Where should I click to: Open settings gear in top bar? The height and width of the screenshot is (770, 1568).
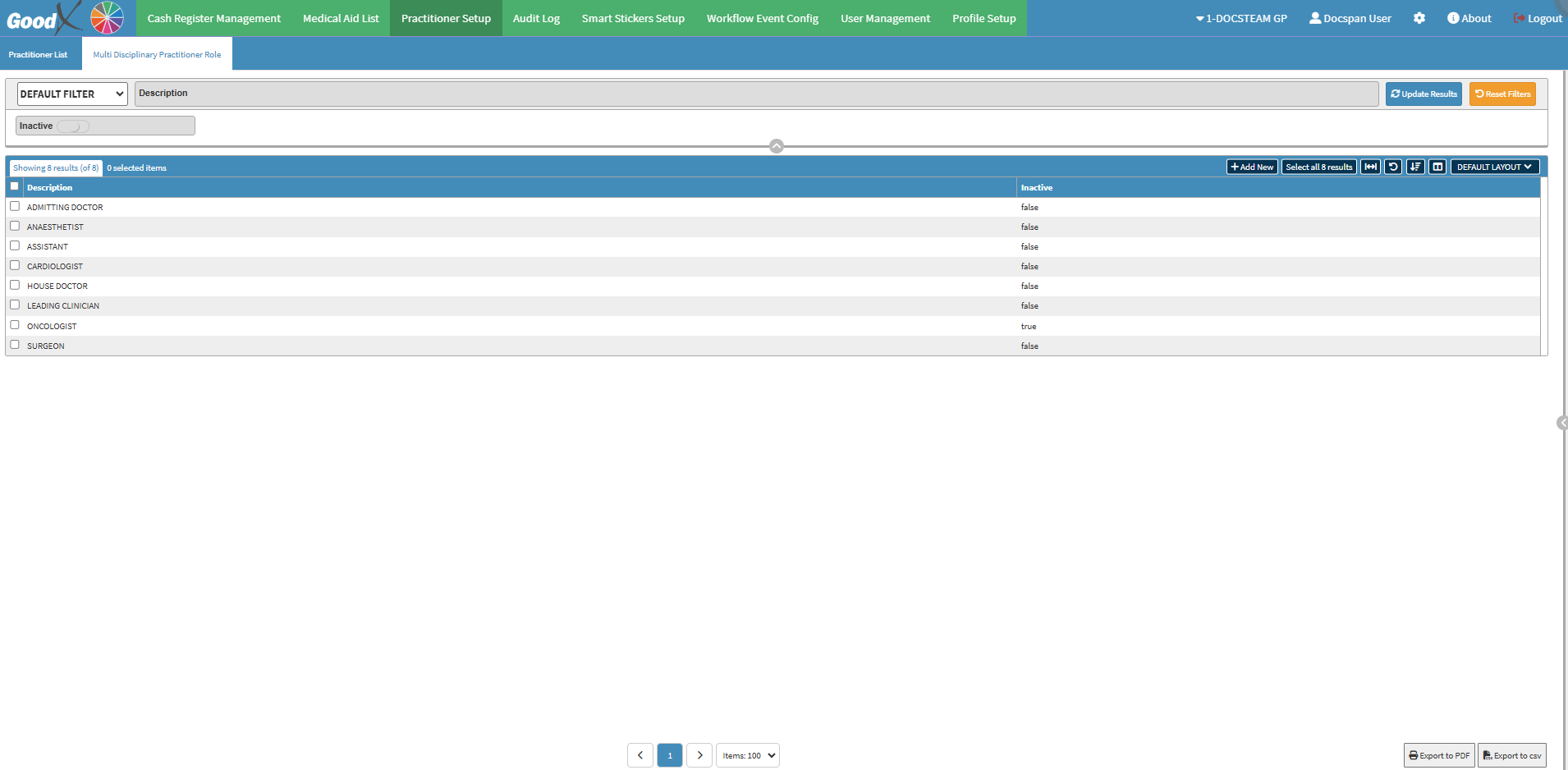(1419, 18)
